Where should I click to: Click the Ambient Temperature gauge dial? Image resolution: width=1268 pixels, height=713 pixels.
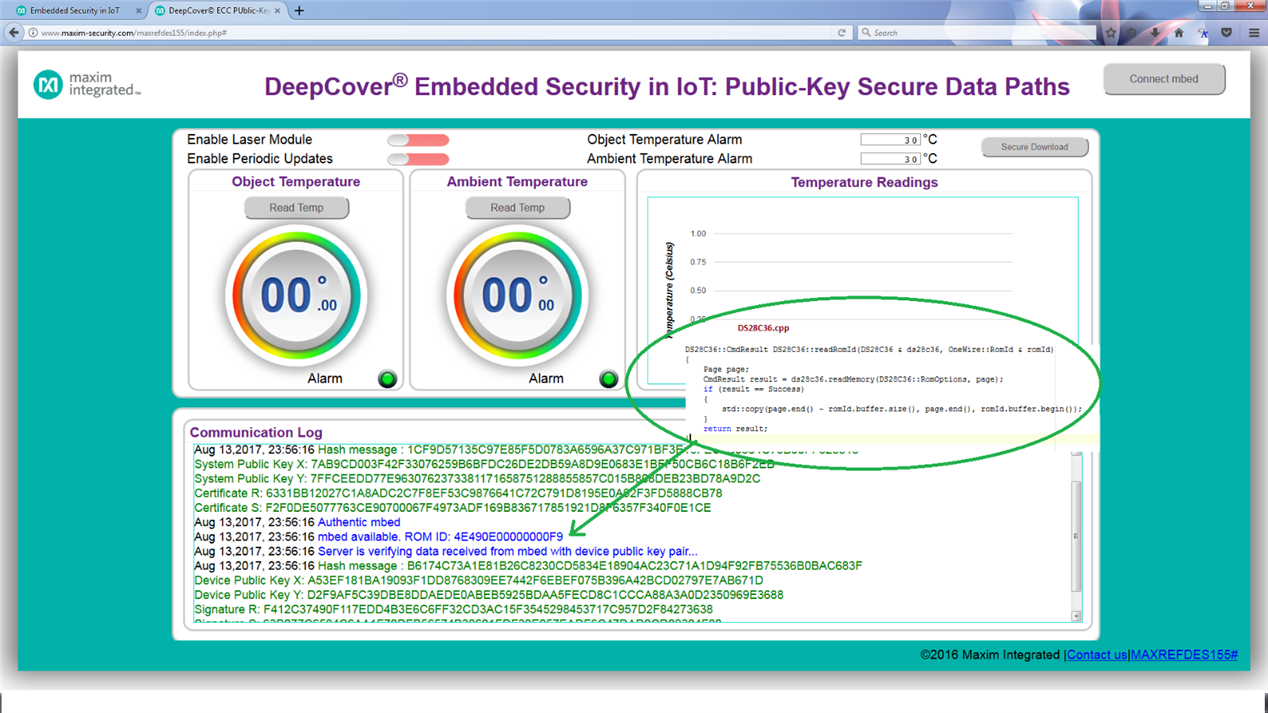[518, 295]
